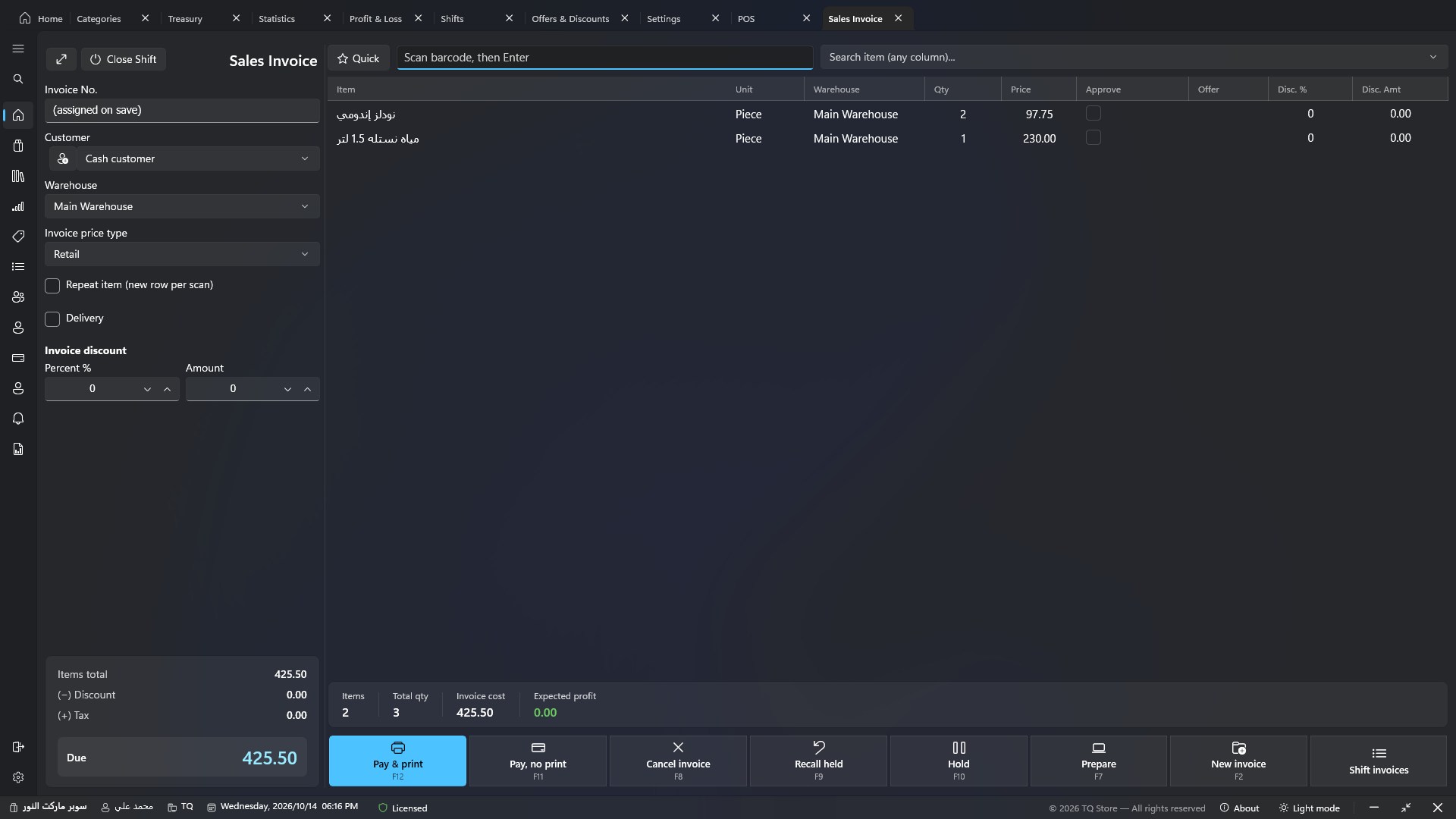This screenshot has width=1456, height=819.
Task: Open the list icon in the sidebar
Action: click(18, 267)
